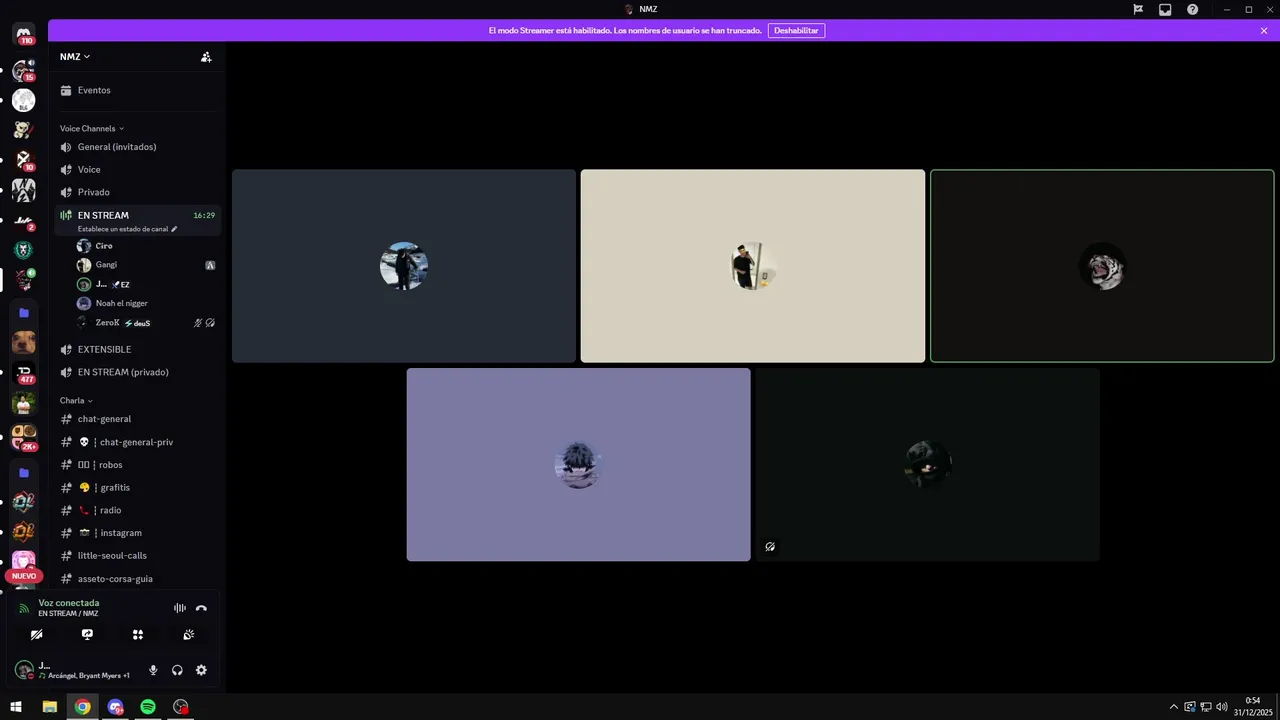Show hidden system tray icons chevron
Screen dimensions: 1280x720
tap(1174, 707)
